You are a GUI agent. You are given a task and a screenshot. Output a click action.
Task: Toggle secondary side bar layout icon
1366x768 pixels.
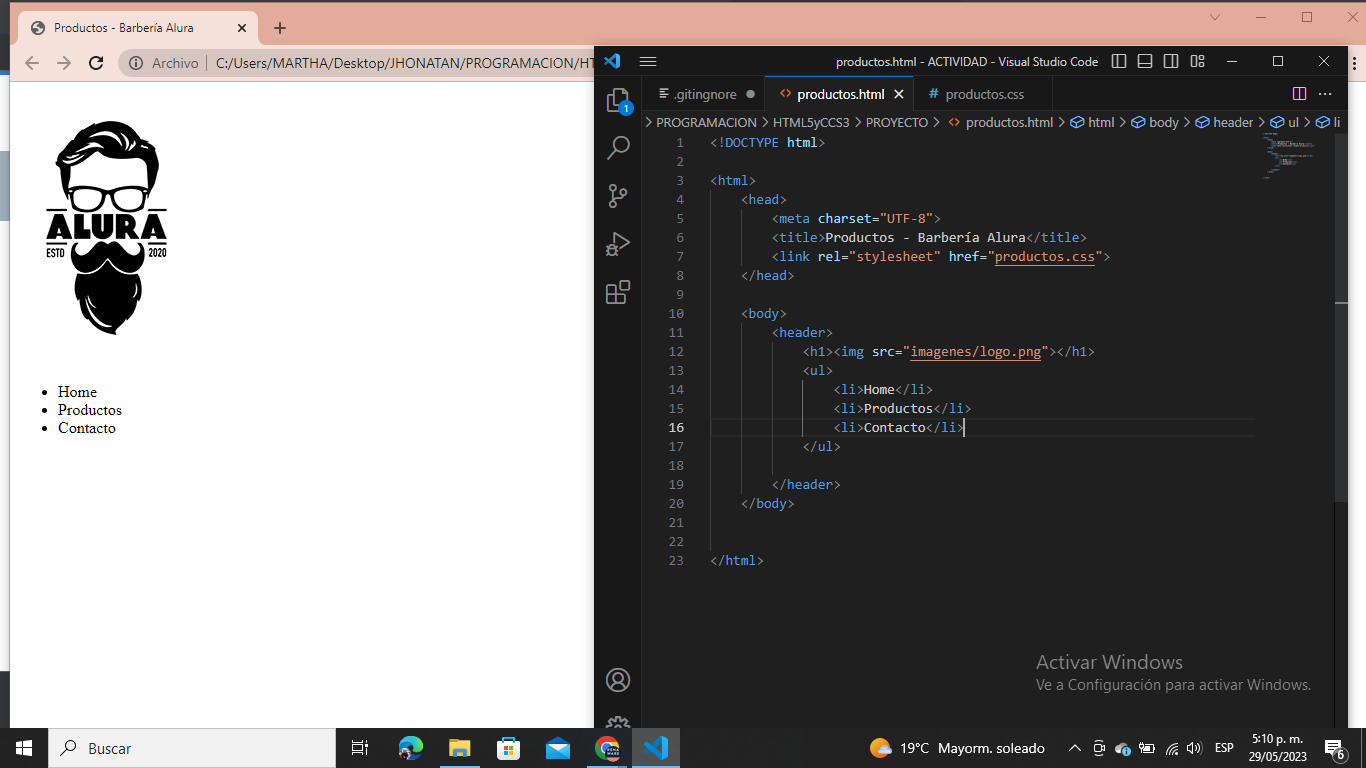coord(1171,61)
